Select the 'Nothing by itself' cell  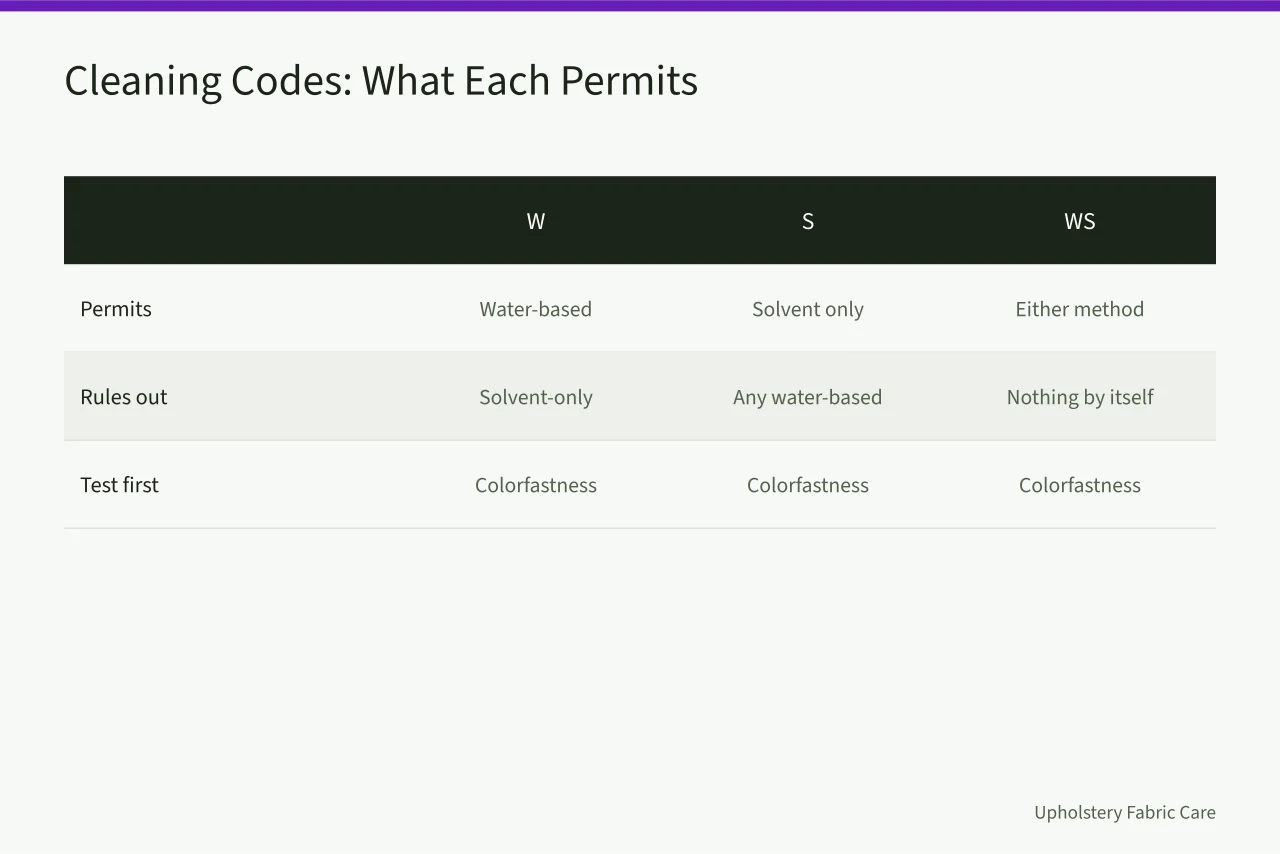(1080, 397)
